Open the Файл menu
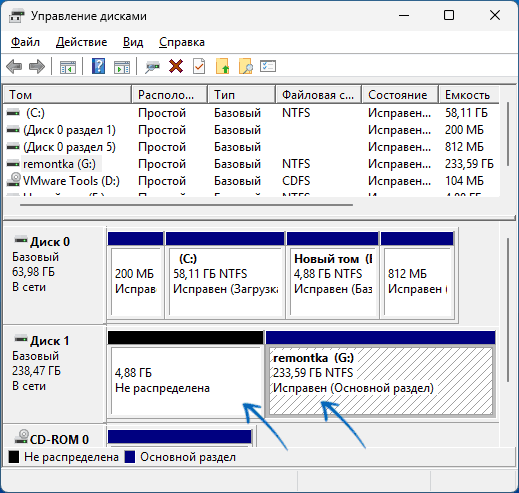 point(25,42)
